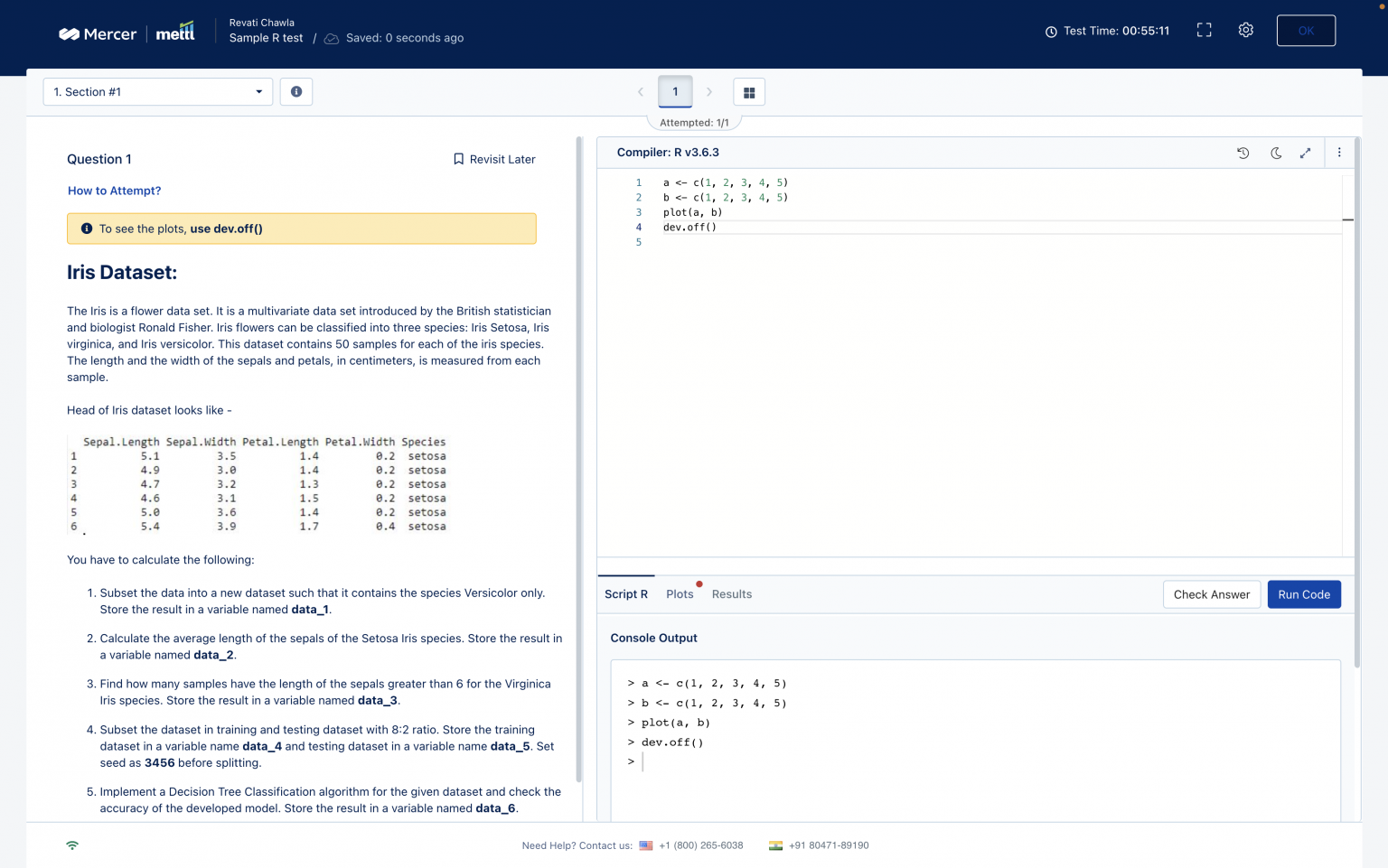The image size is (1388, 868).
Task: Open the compiler three-dot options menu
Action: point(1339,153)
